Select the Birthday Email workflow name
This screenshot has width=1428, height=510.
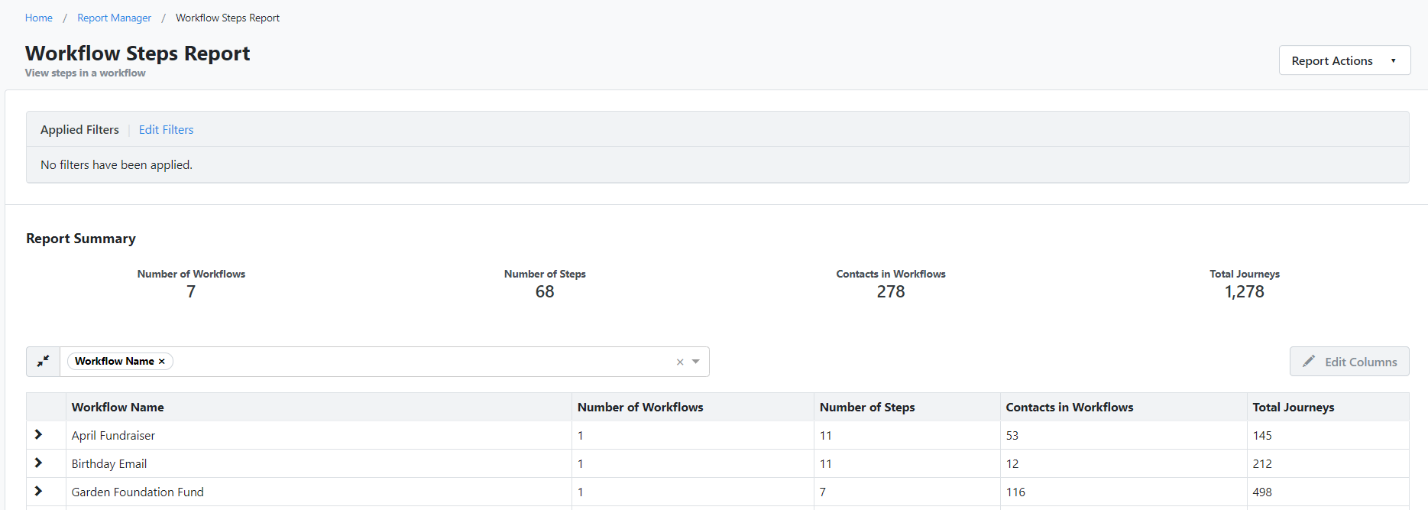[x=109, y=464]
